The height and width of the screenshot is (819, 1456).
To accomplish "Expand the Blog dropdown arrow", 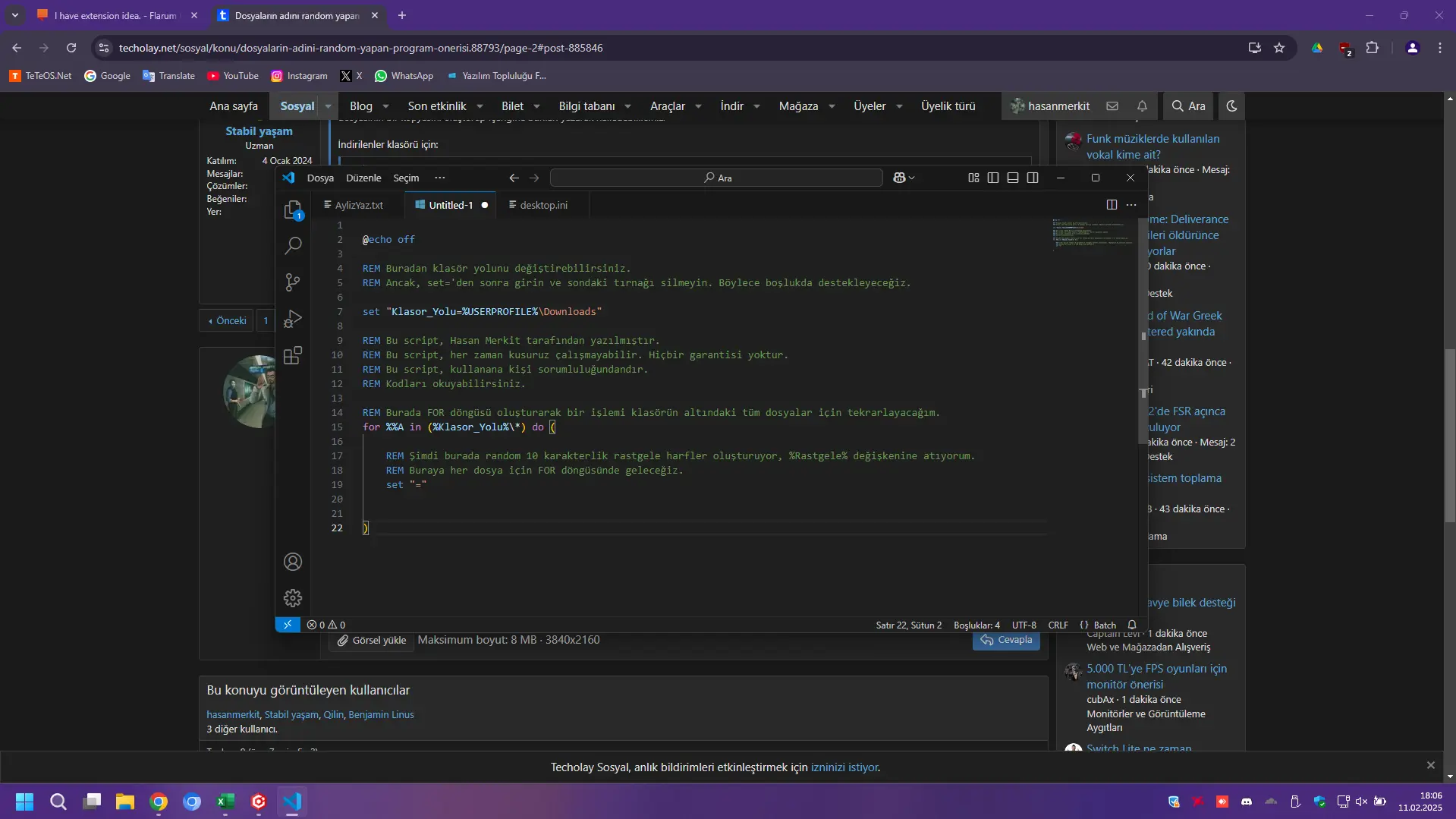I will tap(385, 106).
